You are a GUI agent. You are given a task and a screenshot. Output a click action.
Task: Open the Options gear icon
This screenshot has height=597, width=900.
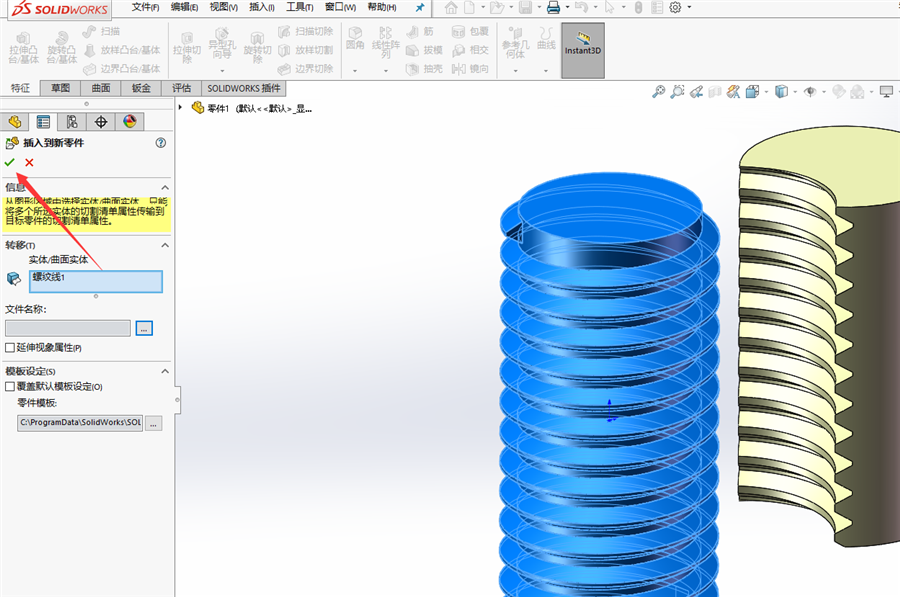point(676,7)
